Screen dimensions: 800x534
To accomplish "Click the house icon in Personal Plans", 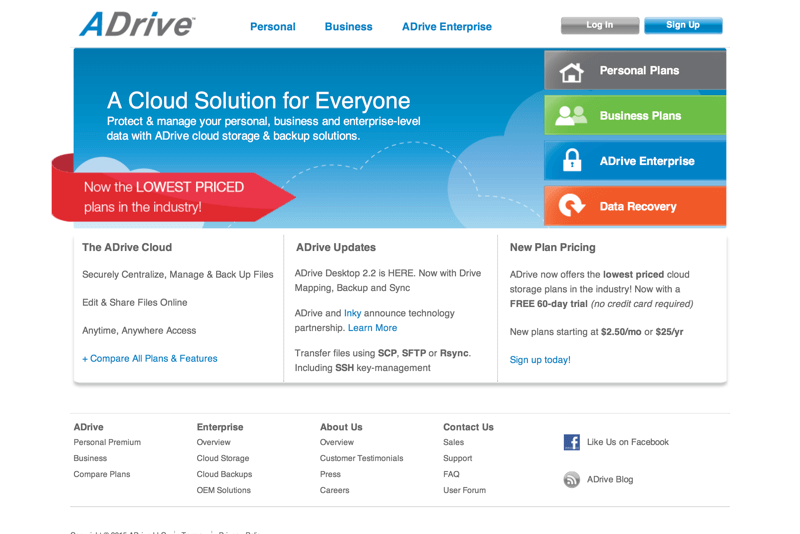I will point(571,72).
